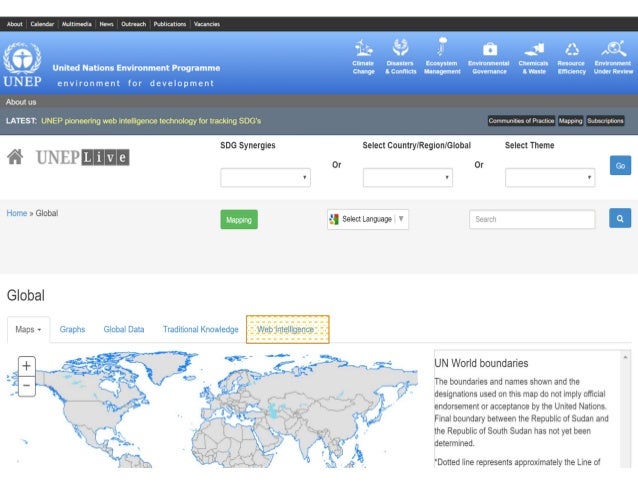
Task: Open the Publications menu item
Action: click(x=170, y=24)
